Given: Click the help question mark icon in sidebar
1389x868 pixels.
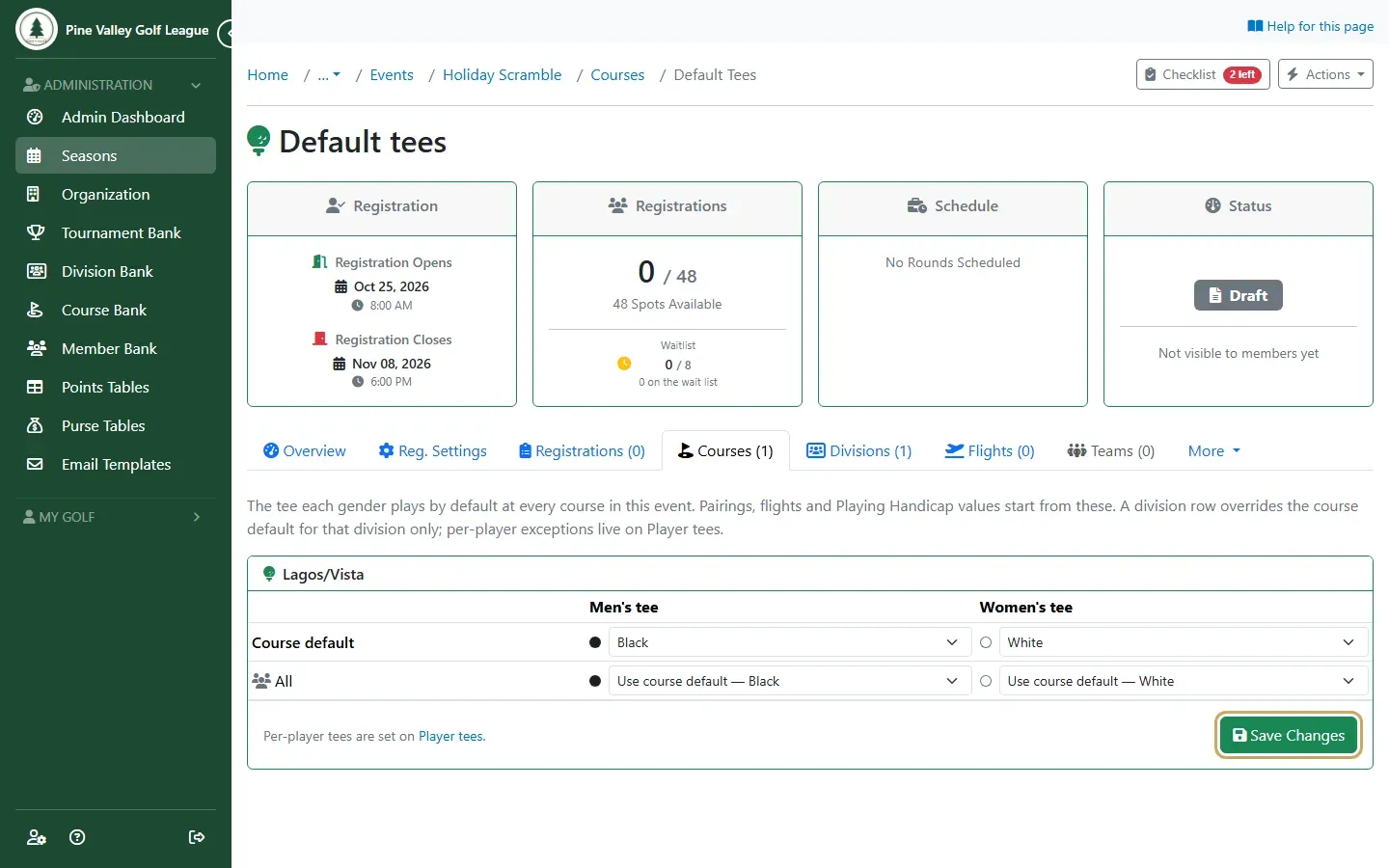Looking at the screenshot, I should click(77, 837).
